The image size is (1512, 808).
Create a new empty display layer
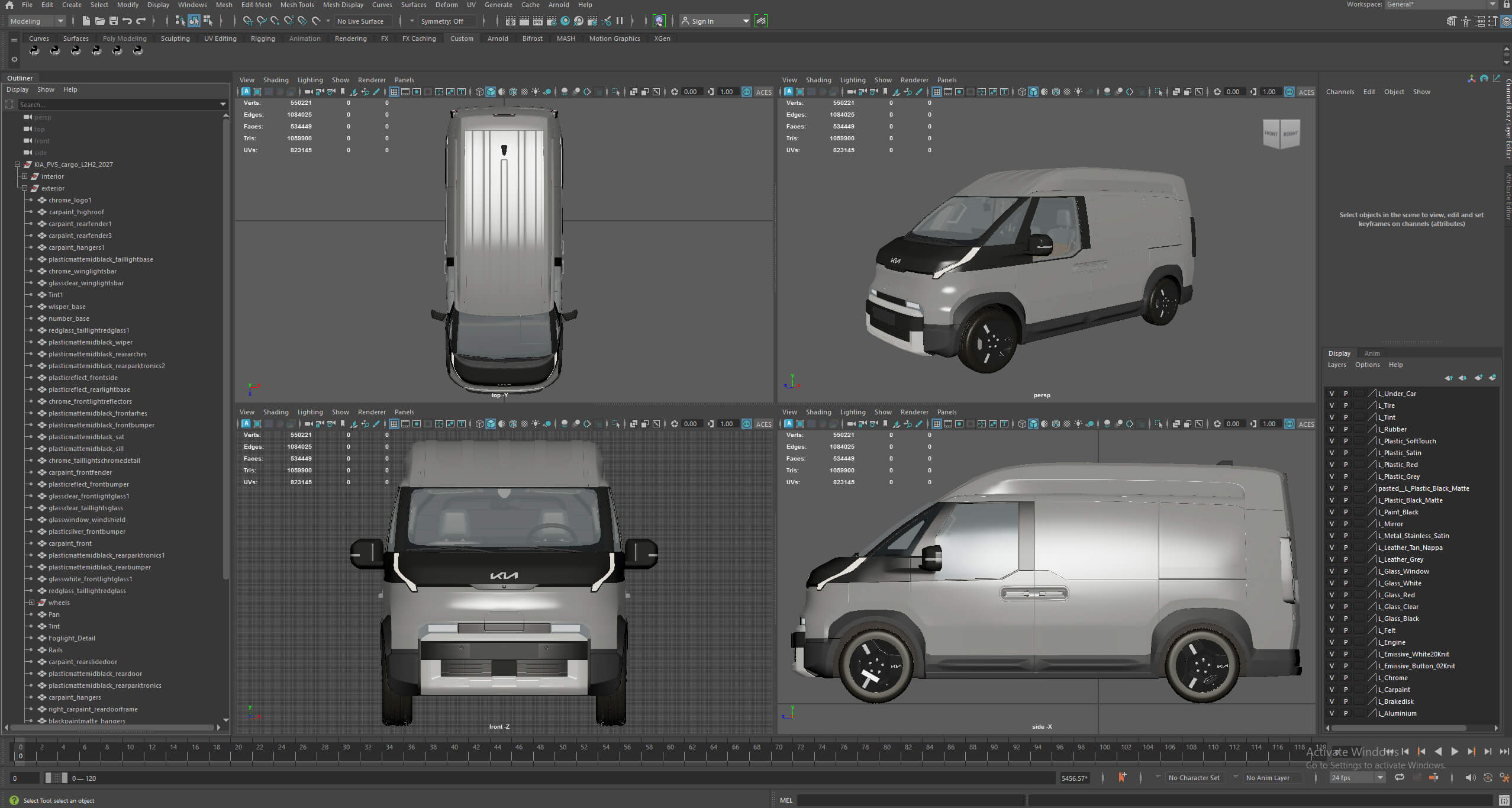1478,378
